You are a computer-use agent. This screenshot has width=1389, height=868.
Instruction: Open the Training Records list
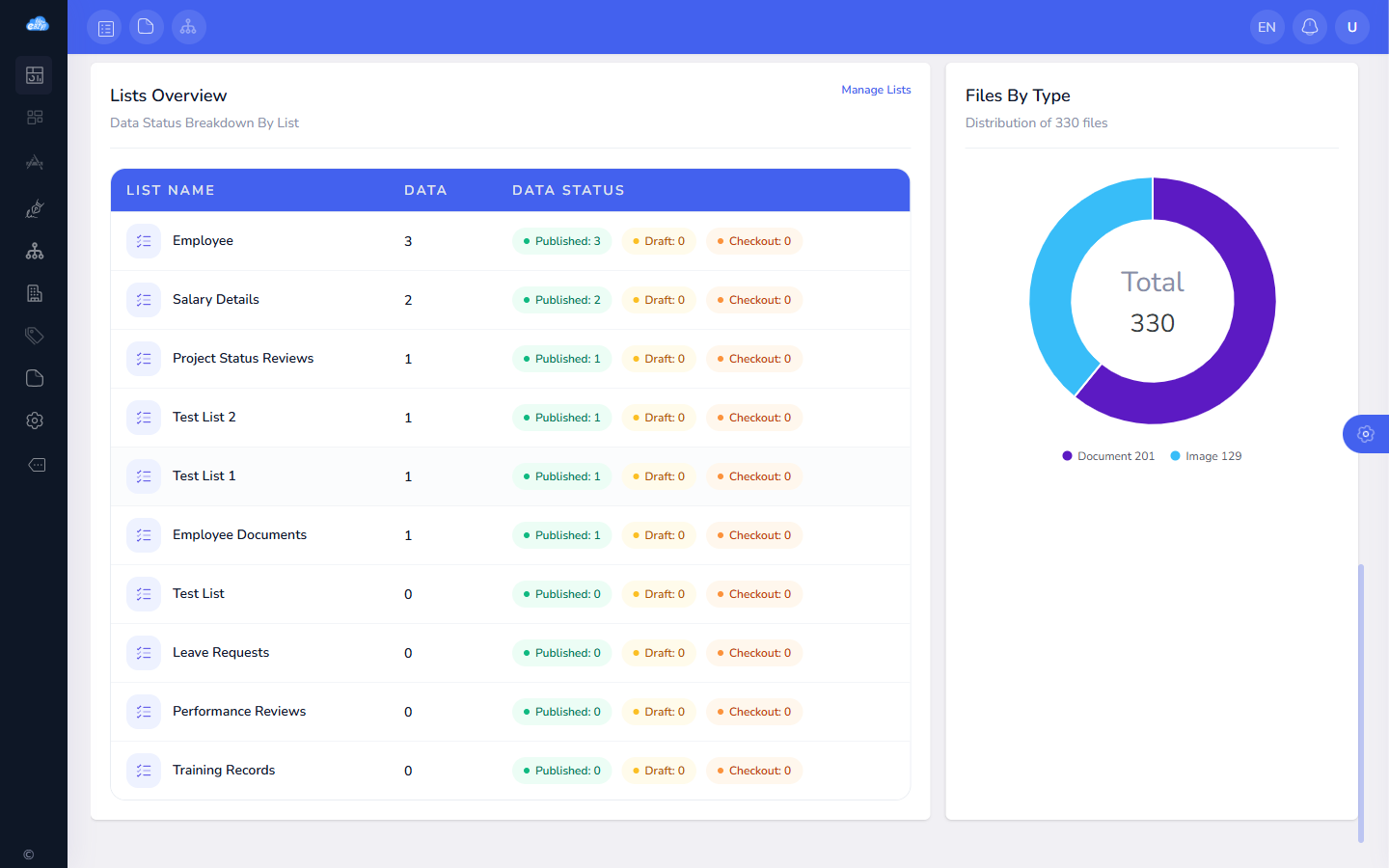click(x=224, y=770)
